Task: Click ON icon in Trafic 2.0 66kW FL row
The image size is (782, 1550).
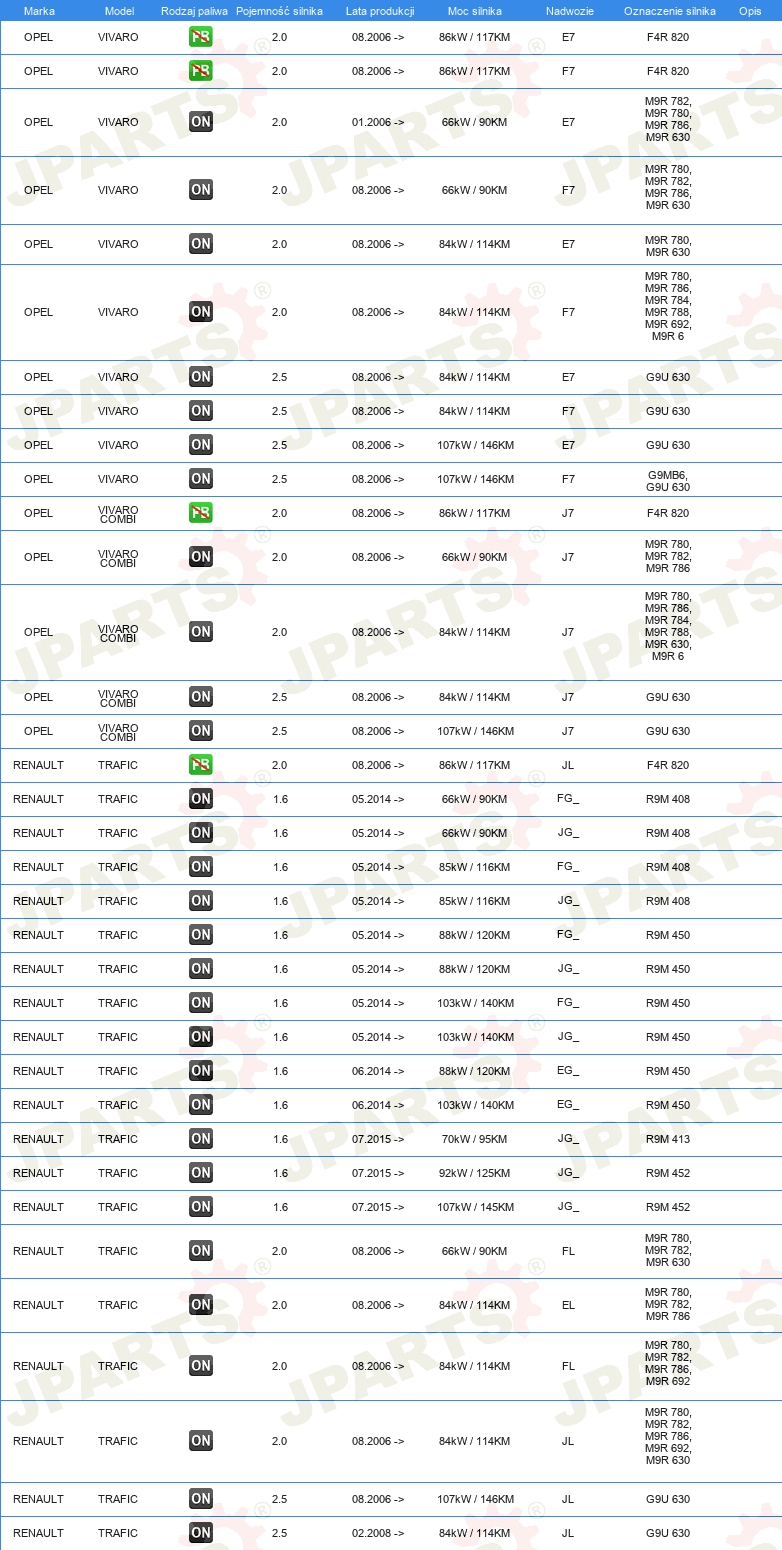Action: (x=201, y=1251)
